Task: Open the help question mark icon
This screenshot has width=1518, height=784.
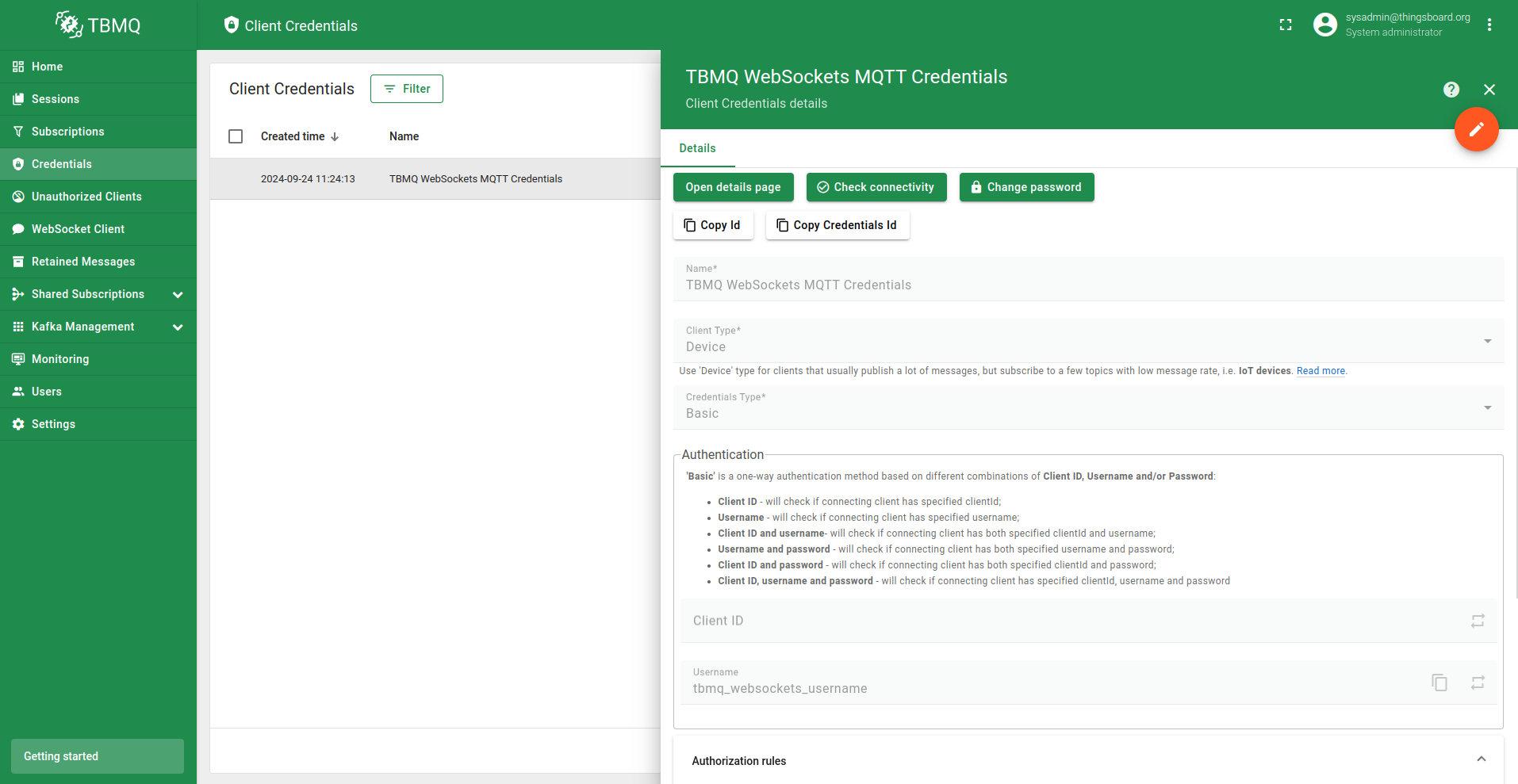Action: point(1451,90)
